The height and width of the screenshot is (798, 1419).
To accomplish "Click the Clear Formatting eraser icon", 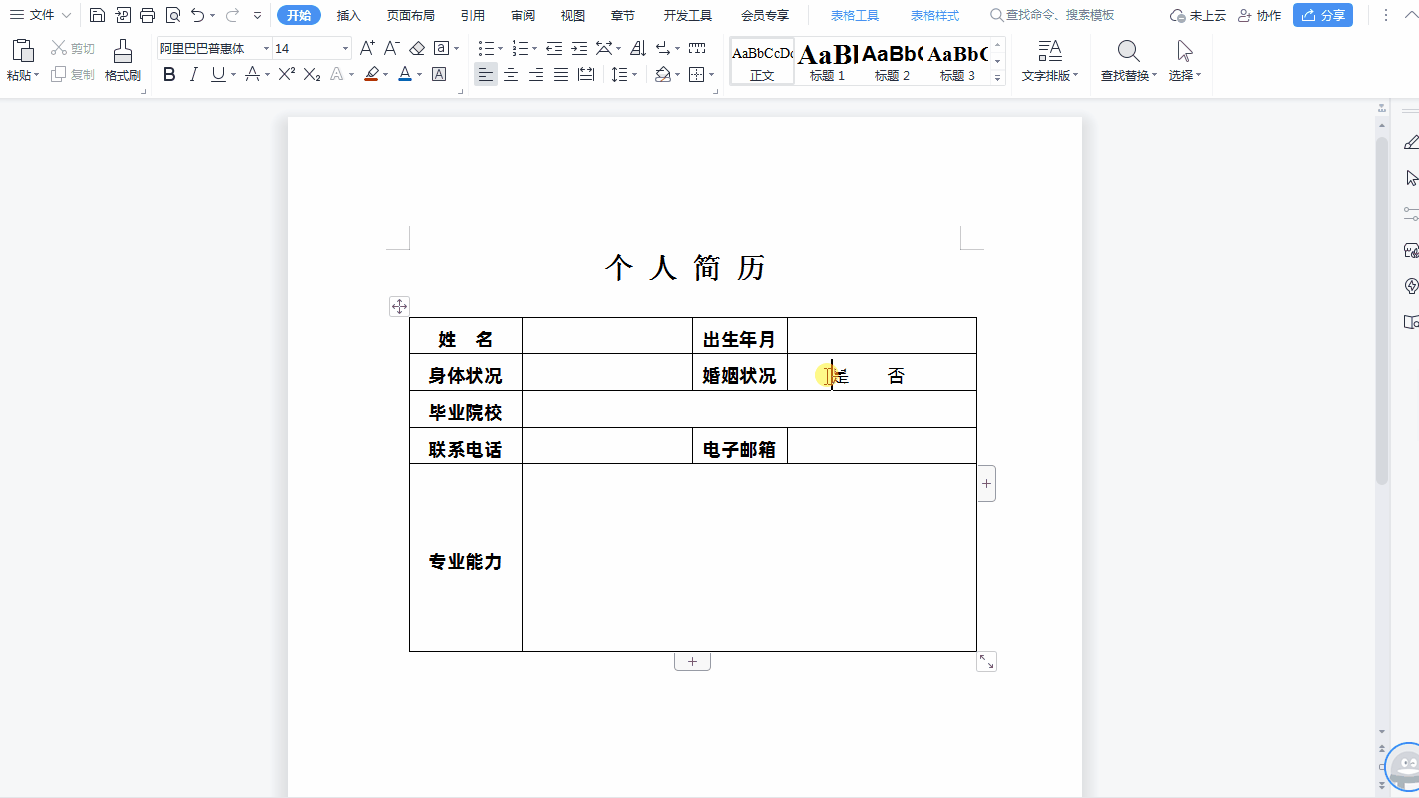I will click(x=417, y=48).
